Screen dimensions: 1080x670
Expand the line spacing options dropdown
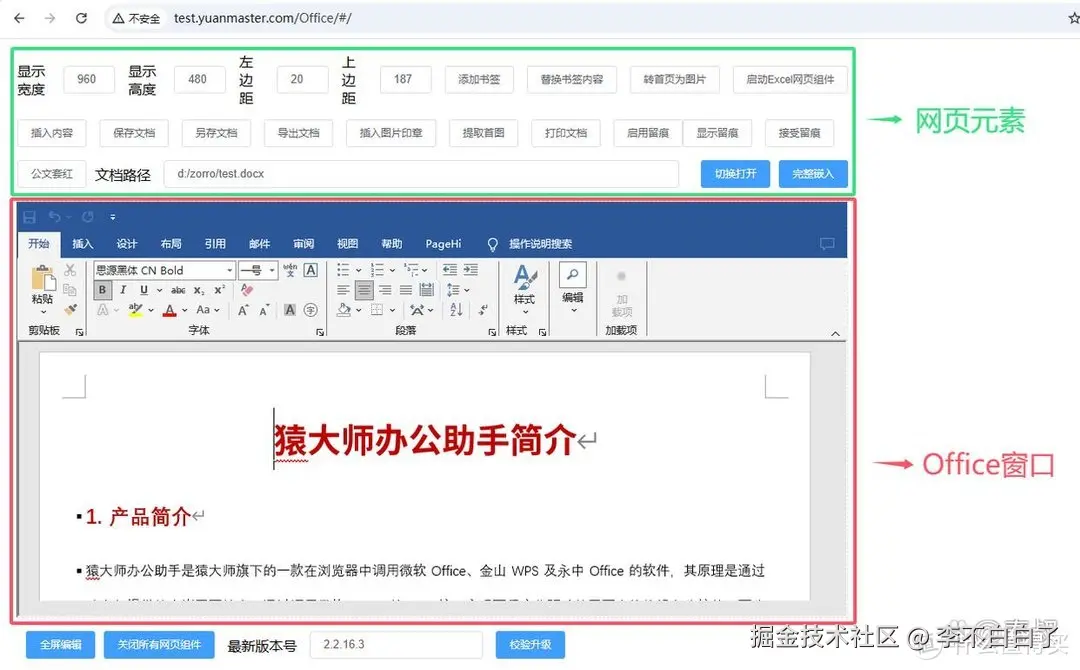click(x=466, y=290)
